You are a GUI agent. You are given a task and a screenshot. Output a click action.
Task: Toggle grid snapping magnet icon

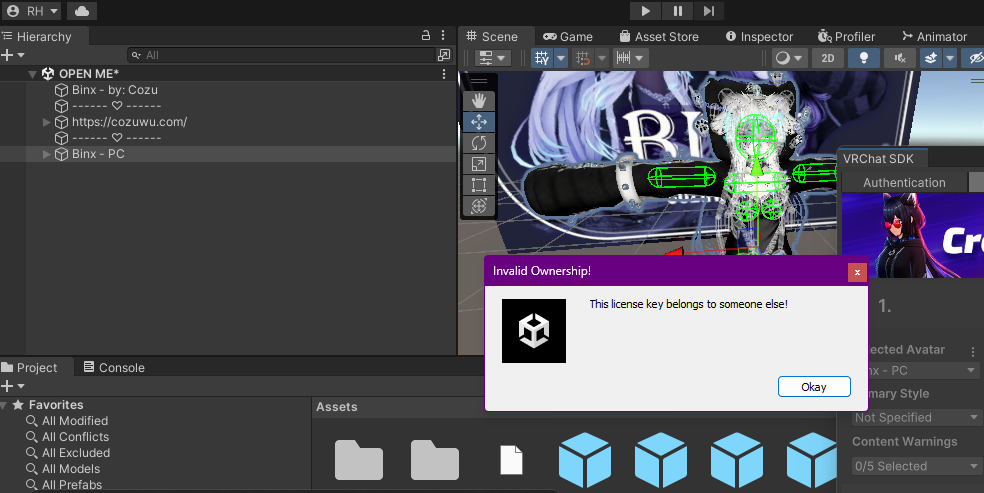tap(582, 58)
